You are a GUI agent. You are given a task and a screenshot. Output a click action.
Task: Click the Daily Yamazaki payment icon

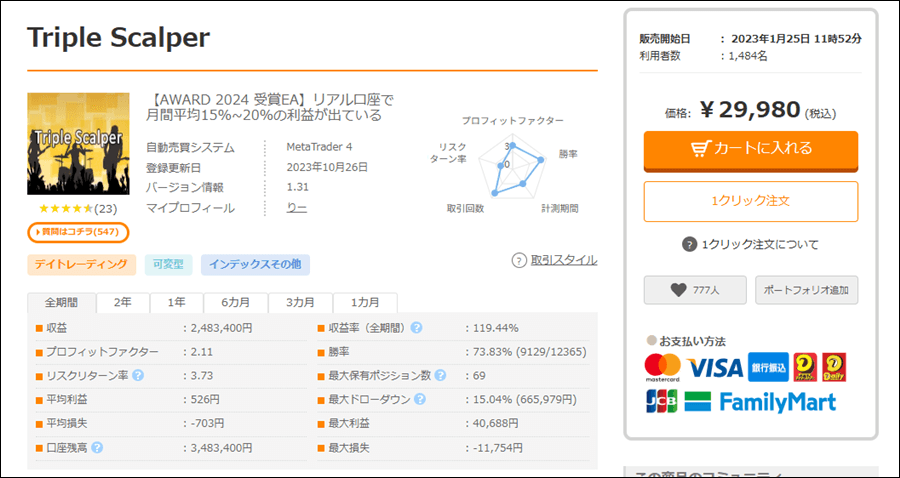(834, 367)
